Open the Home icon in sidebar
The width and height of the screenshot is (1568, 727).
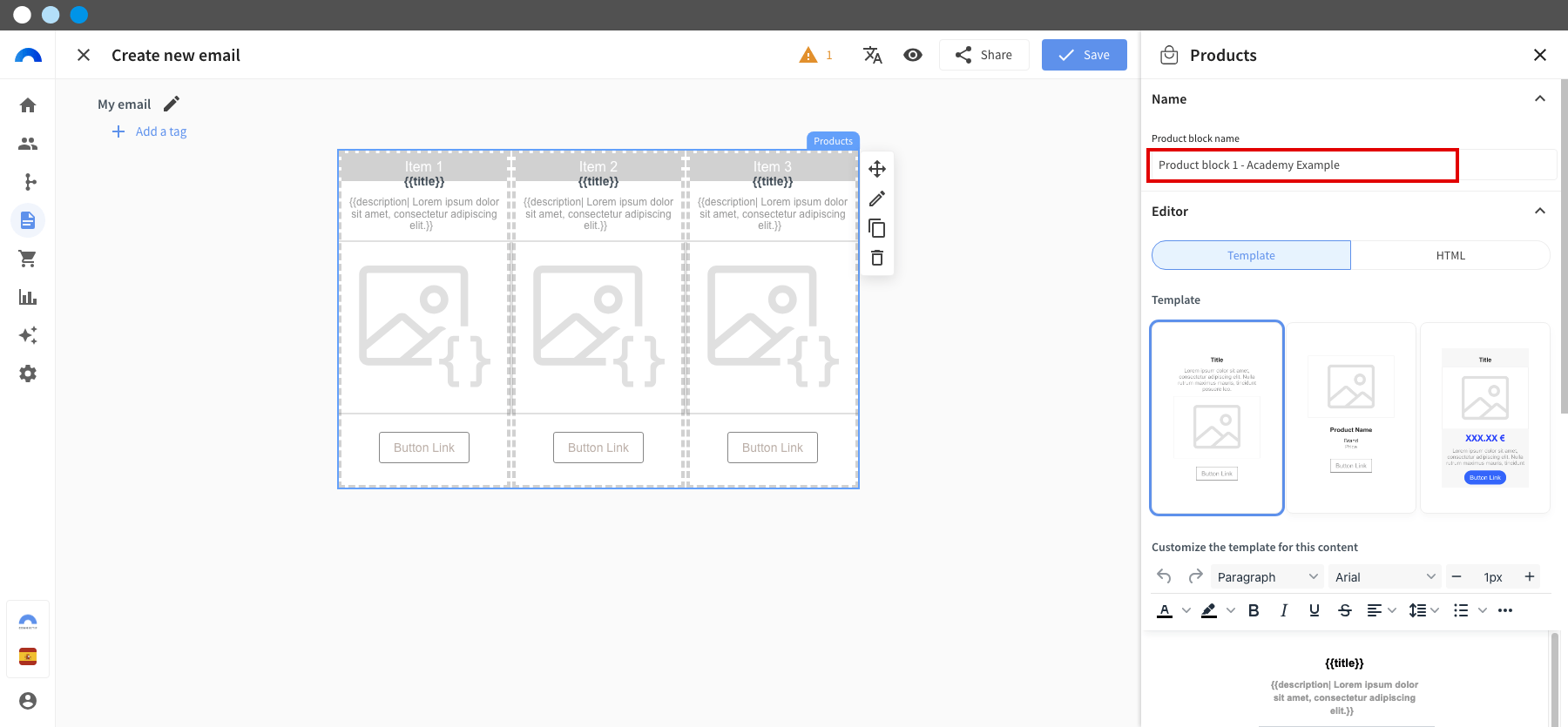click(28, 105)
